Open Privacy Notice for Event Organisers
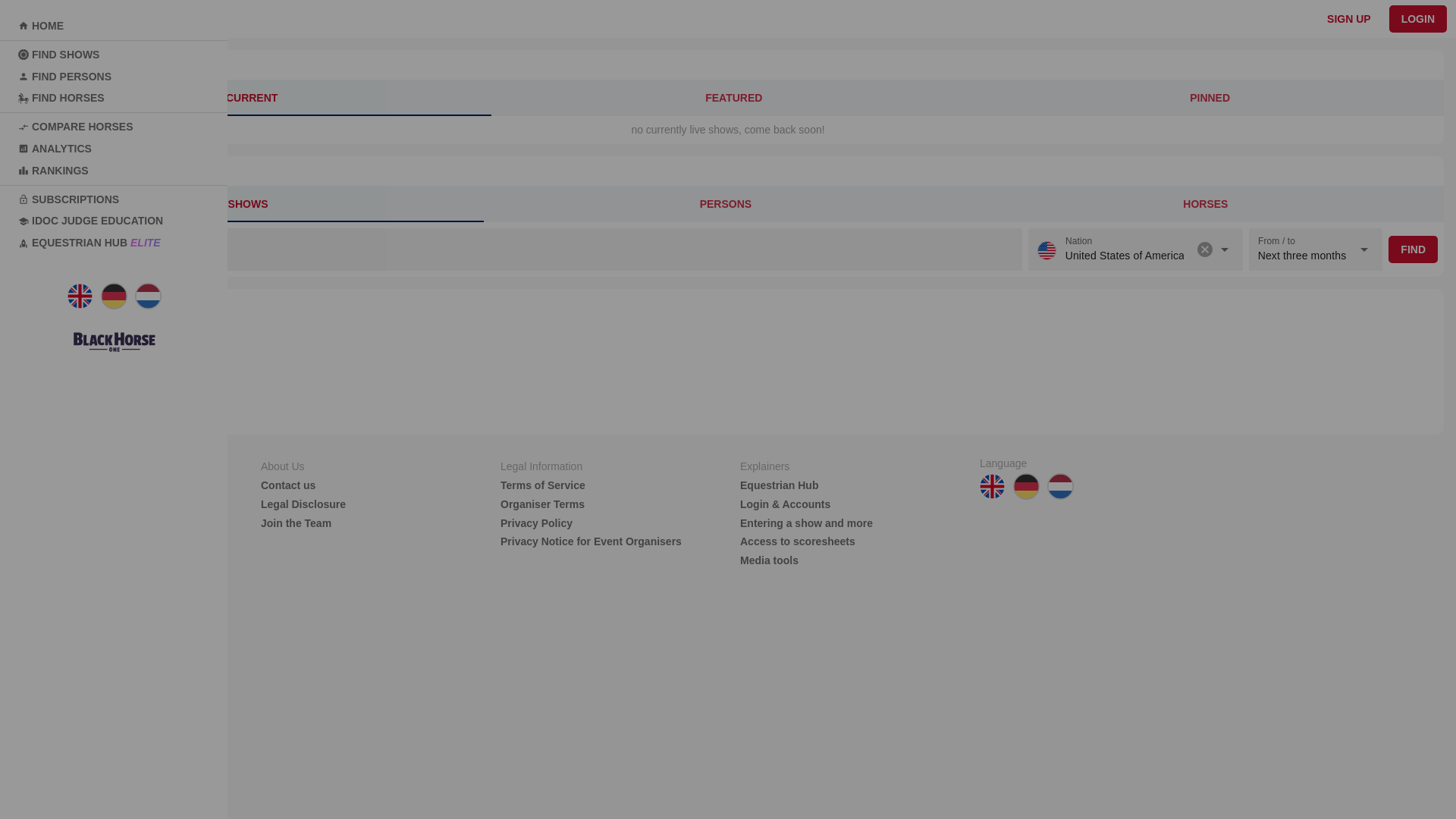The height and width of the screenshot is (819, 1456). [591, 541]
